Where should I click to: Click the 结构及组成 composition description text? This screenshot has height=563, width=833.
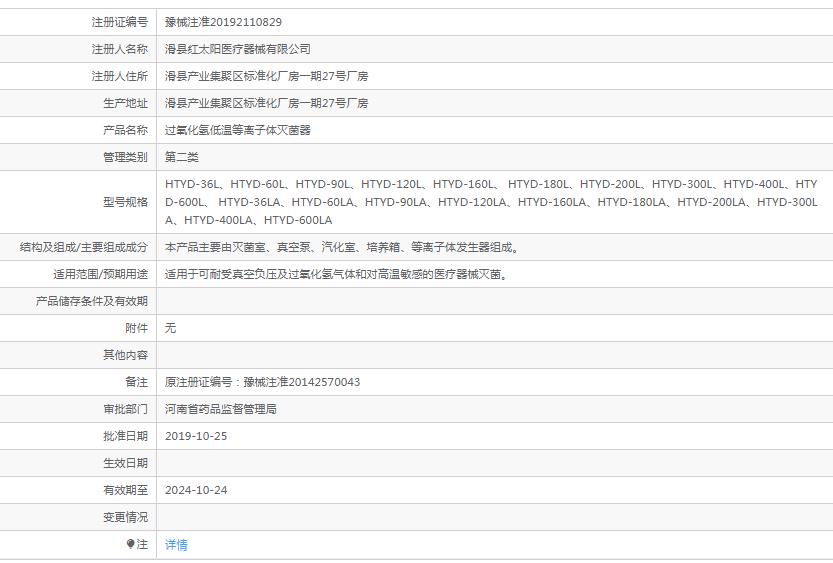tap(342, 247)
